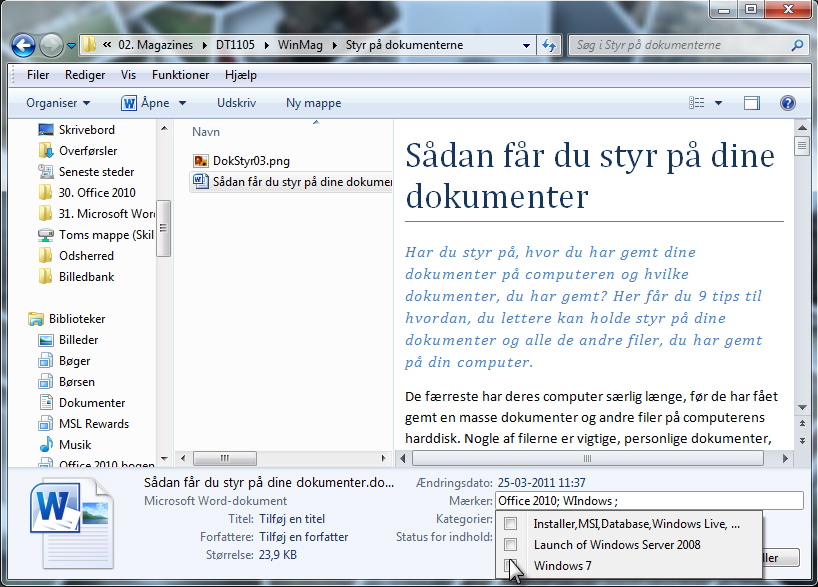
Task: Open the Rediger menu
Action: (x=85, y=75)
